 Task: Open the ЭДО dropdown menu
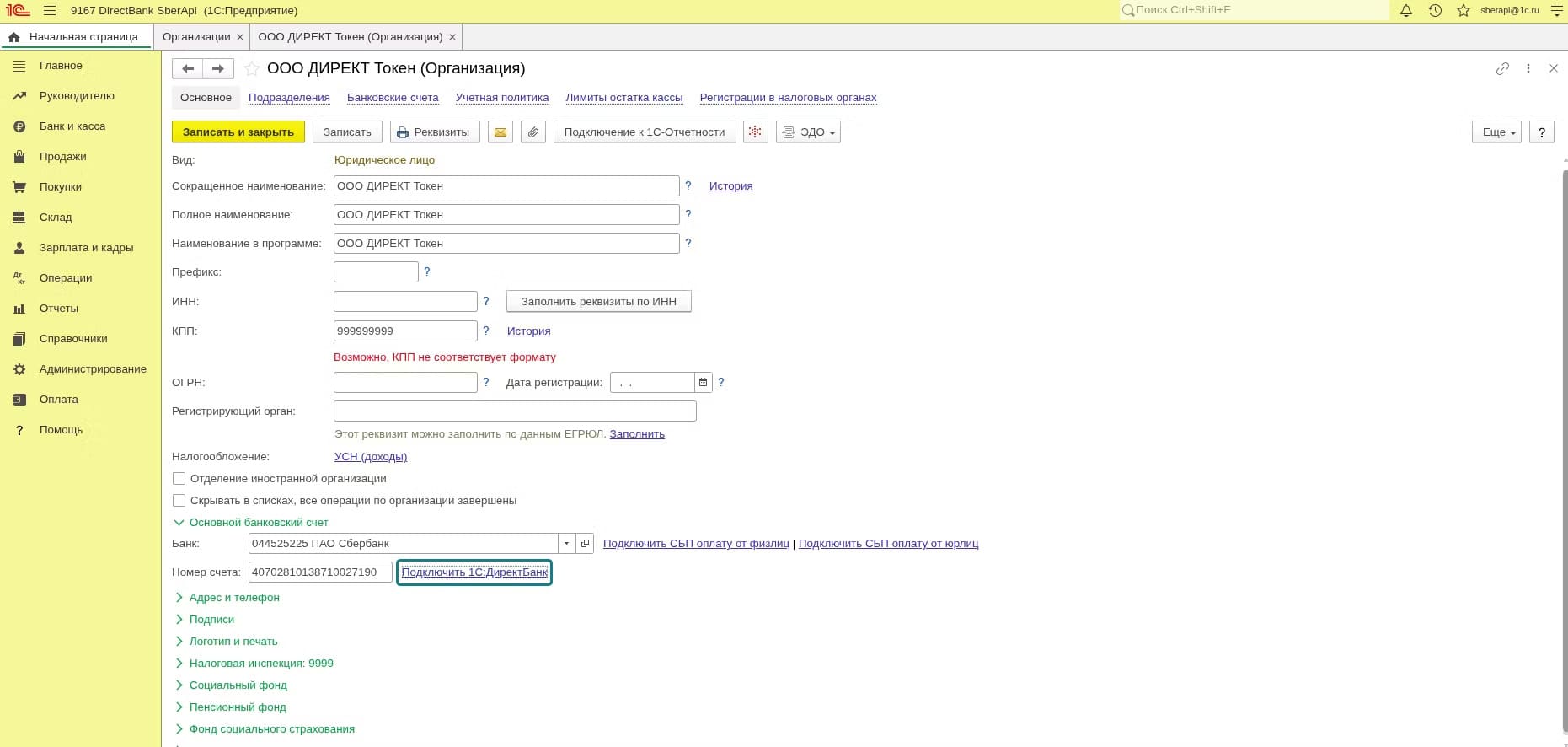[808, 132]
